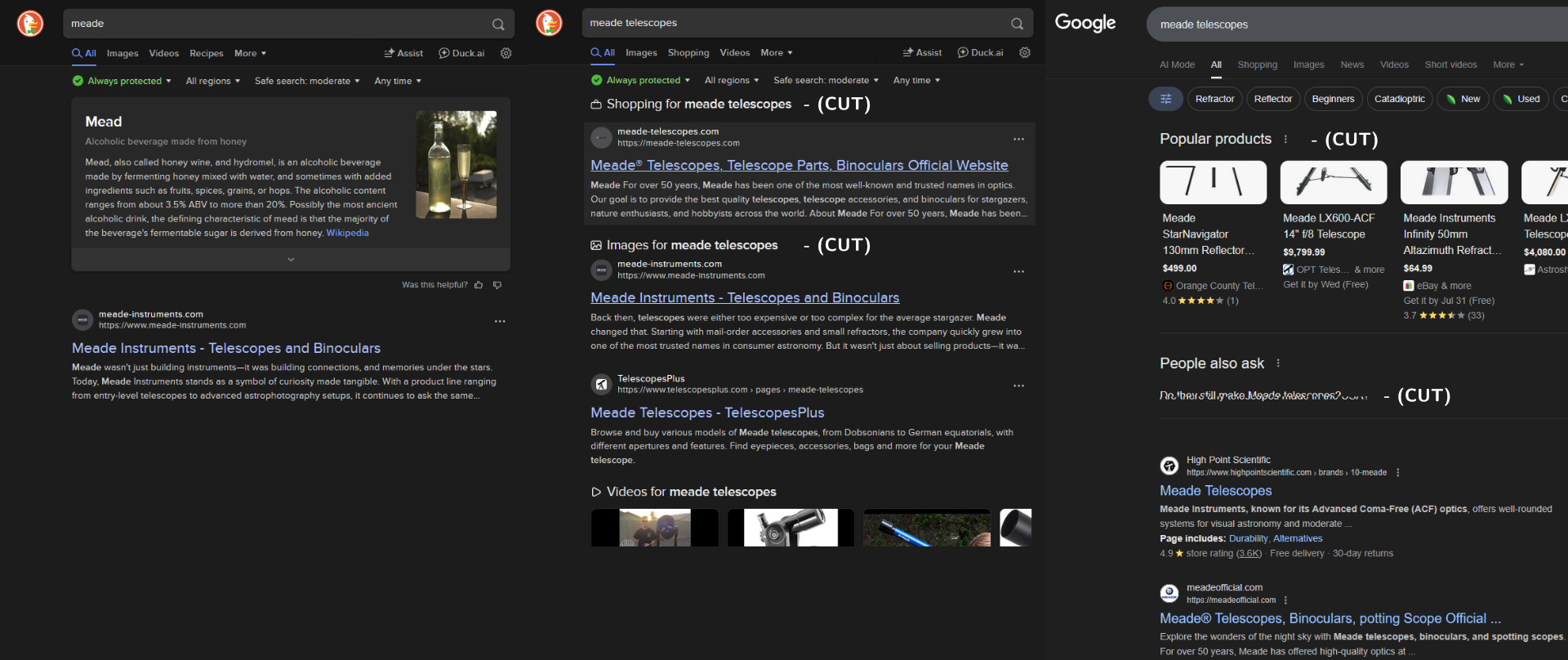The width and height of the screenshot is (1568, 660).
Task: Open 'Meade Telescopes - TelescopesPlus' result
Action: pyautogui.click(x=707, y=412)
